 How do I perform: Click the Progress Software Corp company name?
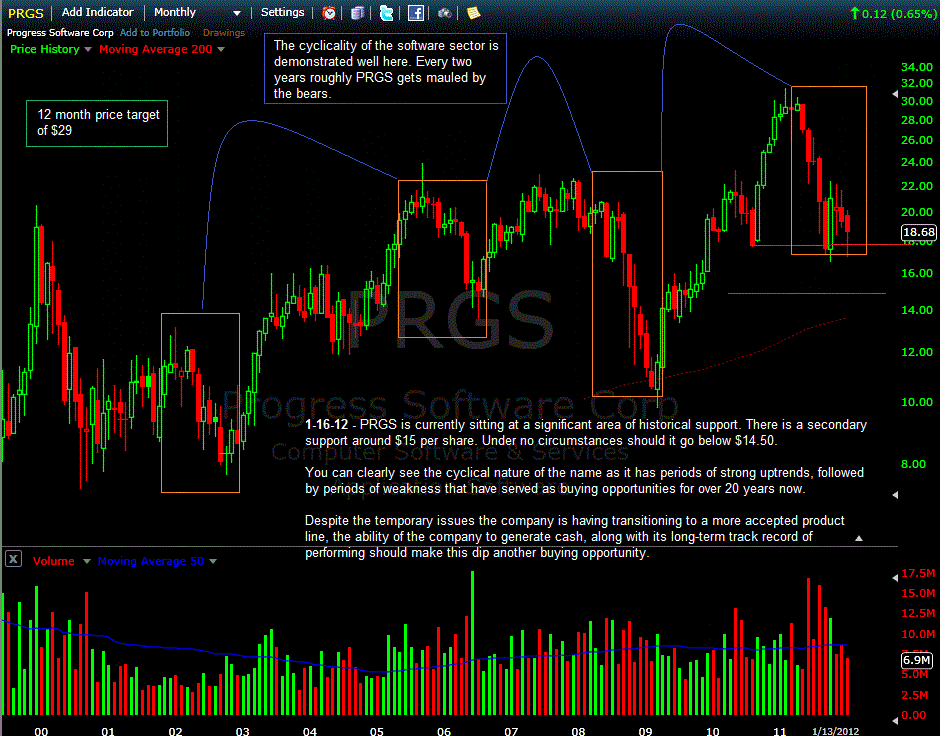(60, 32)
